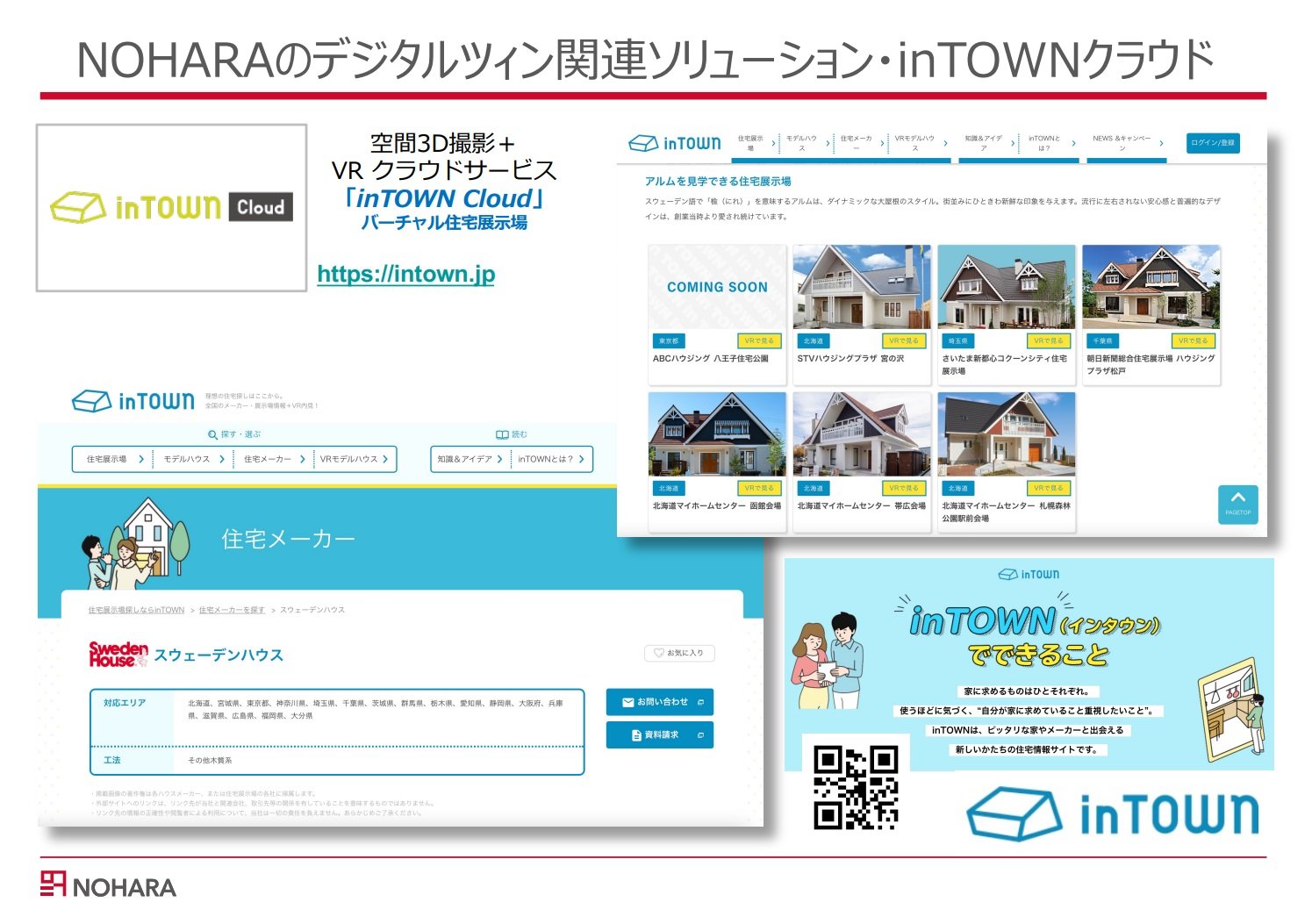Click VRで見る on the 朝日新聞総合住宅展示場 card
The height and width of the screenshot is (924, 1312).
(x=1194, y=340)
